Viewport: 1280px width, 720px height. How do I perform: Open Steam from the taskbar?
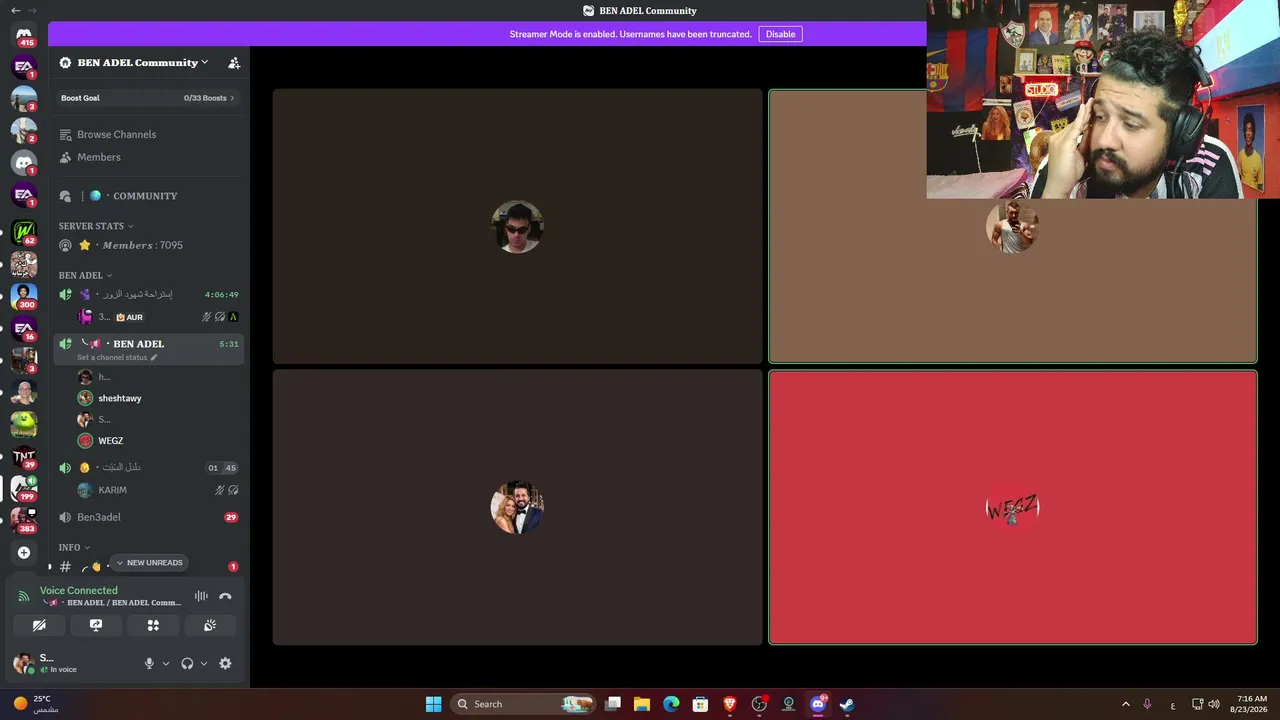coord(847,704)
